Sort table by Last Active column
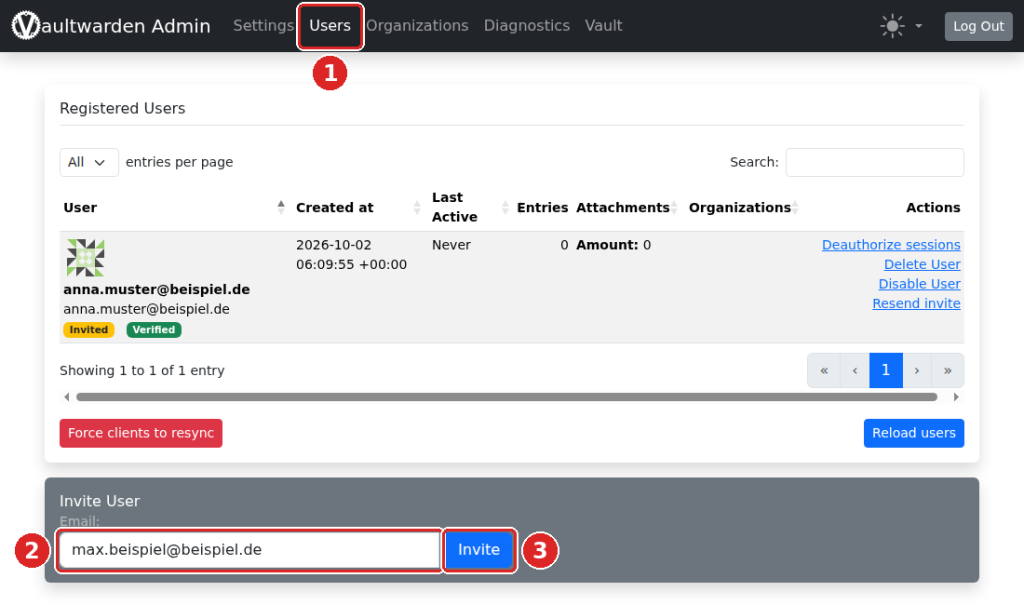This screenshot has height=605, width=1024. pos(470,207)
